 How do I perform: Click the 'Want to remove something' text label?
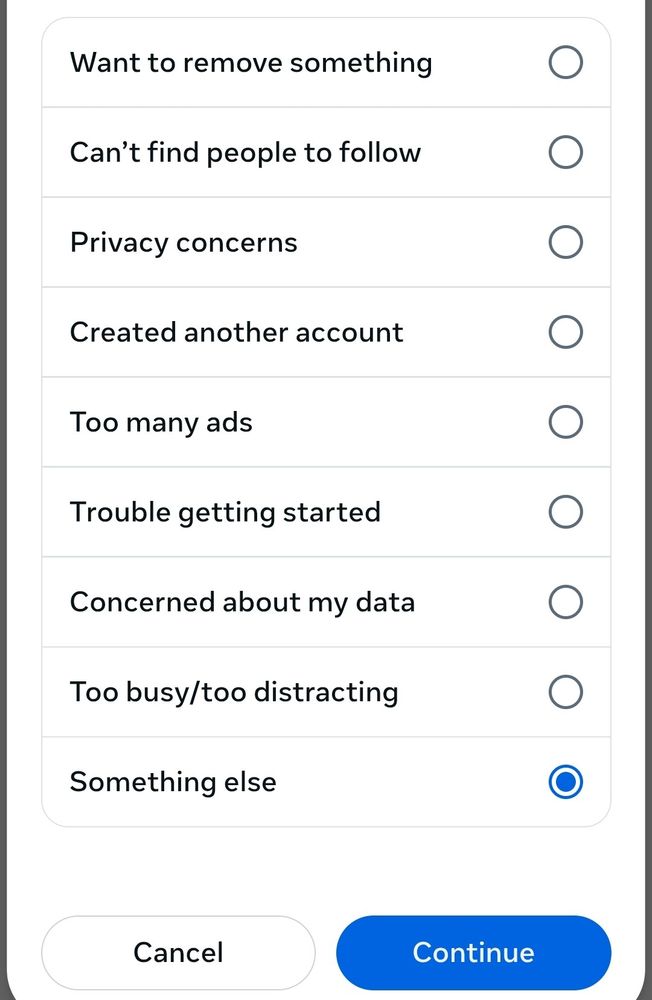(251, 63)
